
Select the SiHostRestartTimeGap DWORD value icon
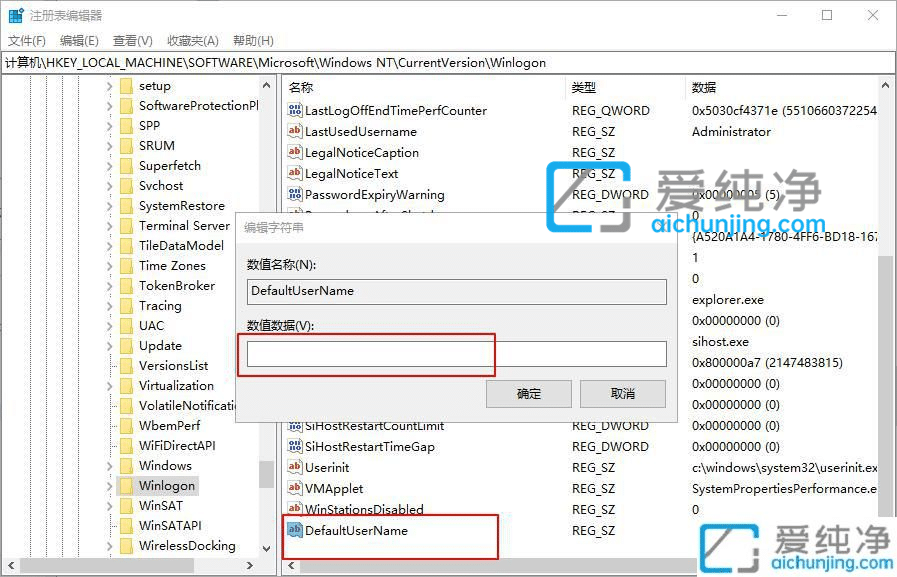pos(295,446)
